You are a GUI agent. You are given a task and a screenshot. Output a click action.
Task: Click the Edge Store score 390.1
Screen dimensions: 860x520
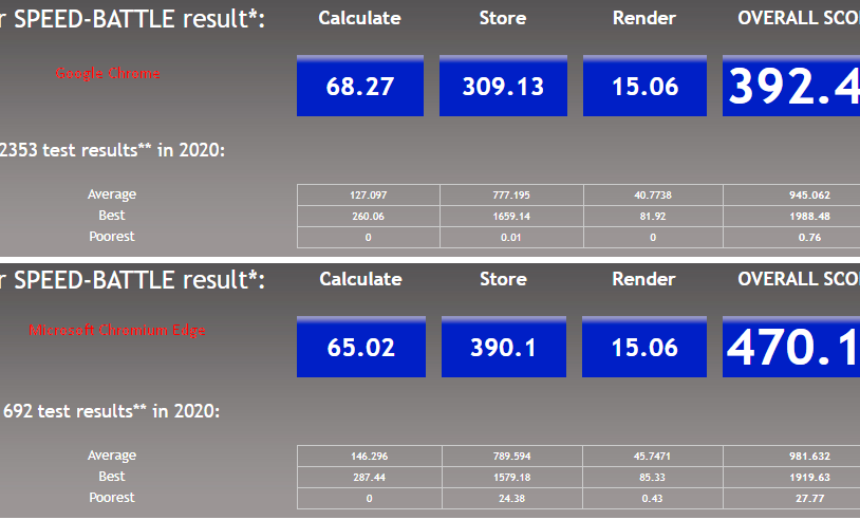click(x=503, y=348)
